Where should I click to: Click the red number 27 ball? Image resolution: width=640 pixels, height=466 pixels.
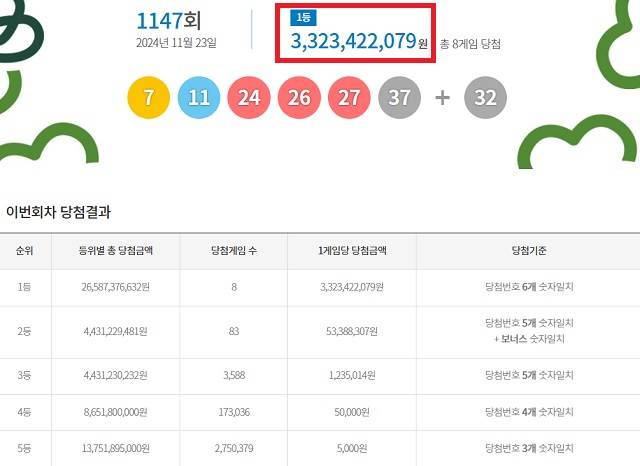[x=349, y=98]
